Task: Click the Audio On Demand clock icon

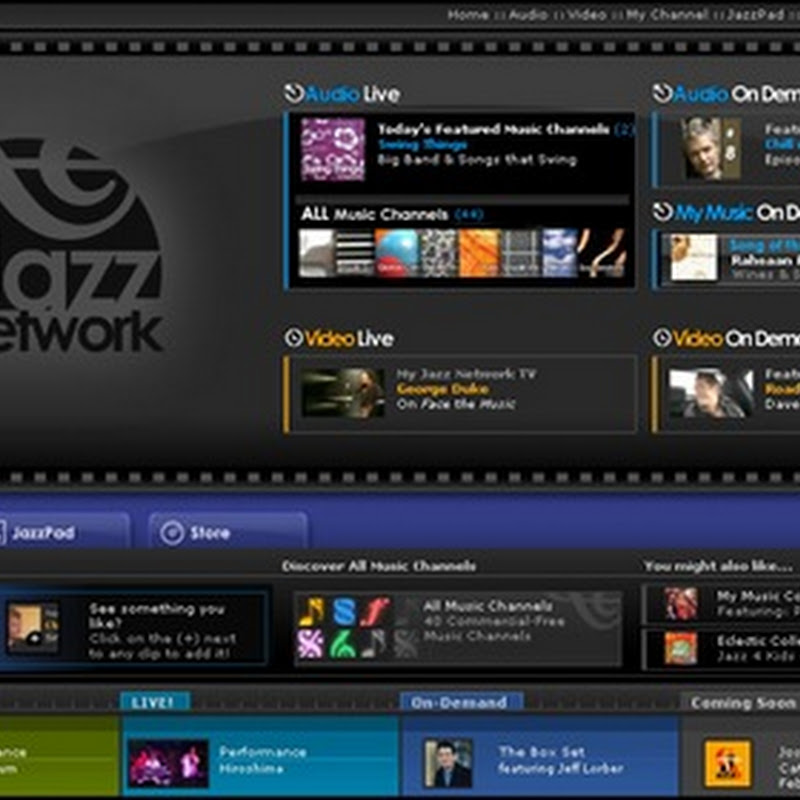Action: pos(662,93)
